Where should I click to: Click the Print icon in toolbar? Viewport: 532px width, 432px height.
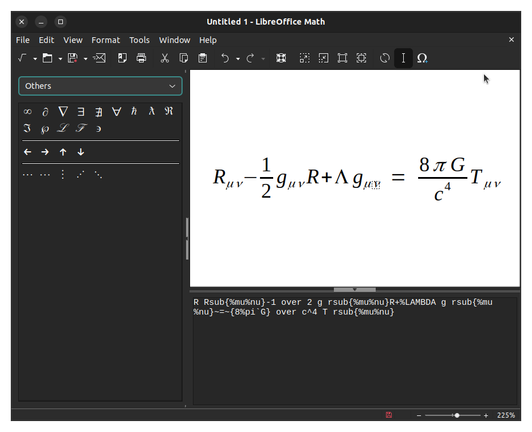pyautogui.click(x=141, y=58)
